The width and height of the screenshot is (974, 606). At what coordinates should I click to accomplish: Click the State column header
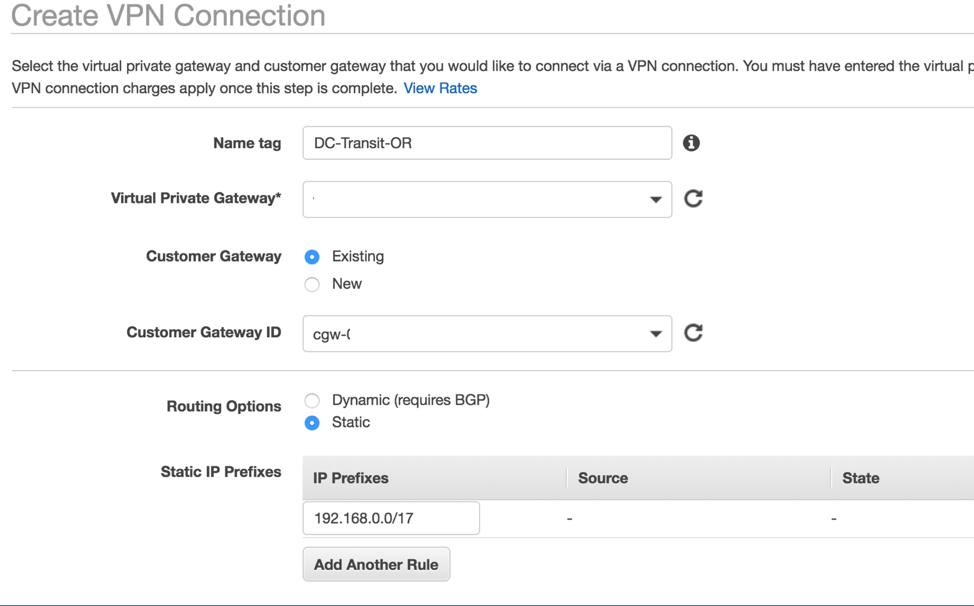[860, 478]
